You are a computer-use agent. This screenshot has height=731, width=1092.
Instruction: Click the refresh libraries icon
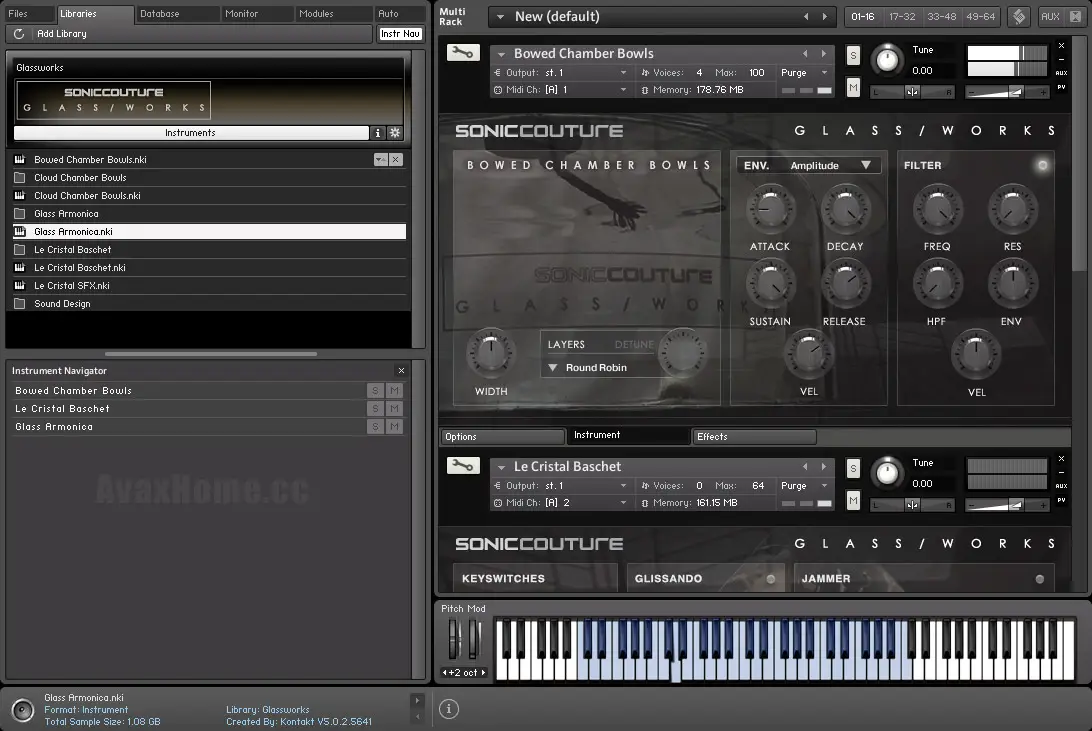click(x=19, y=33)
